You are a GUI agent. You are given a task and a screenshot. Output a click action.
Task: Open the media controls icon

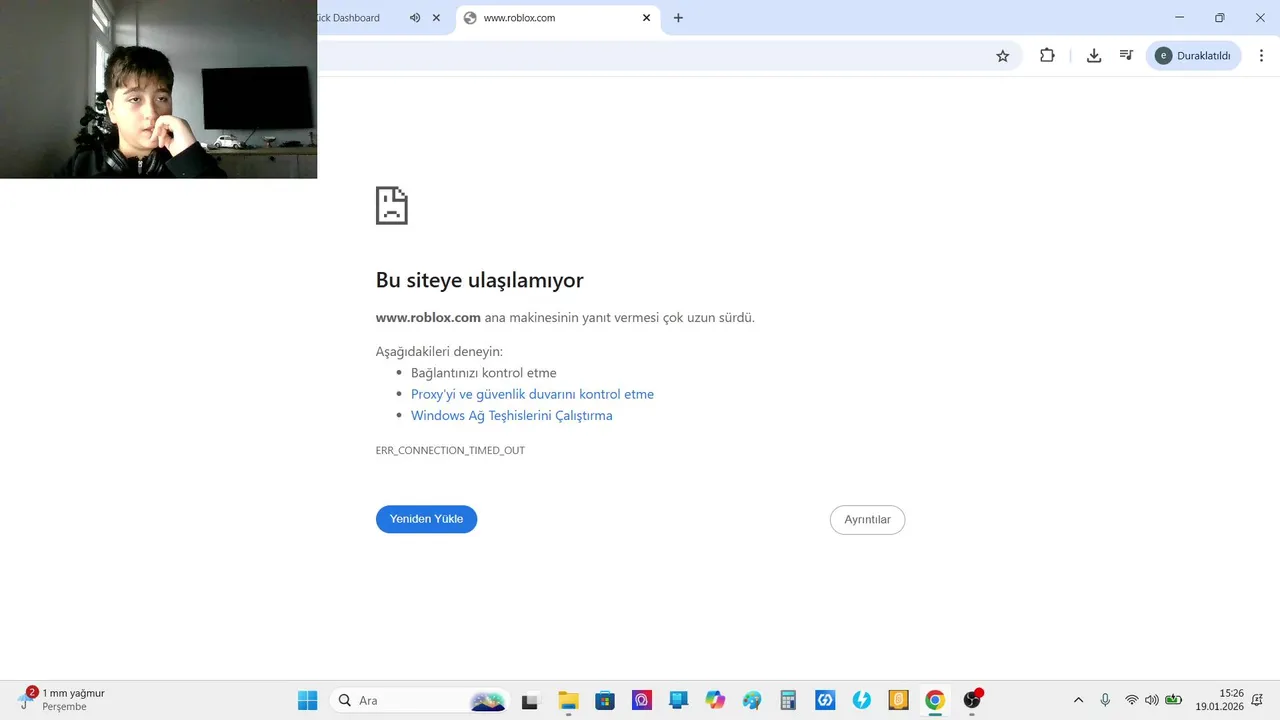pos(1126,56)
